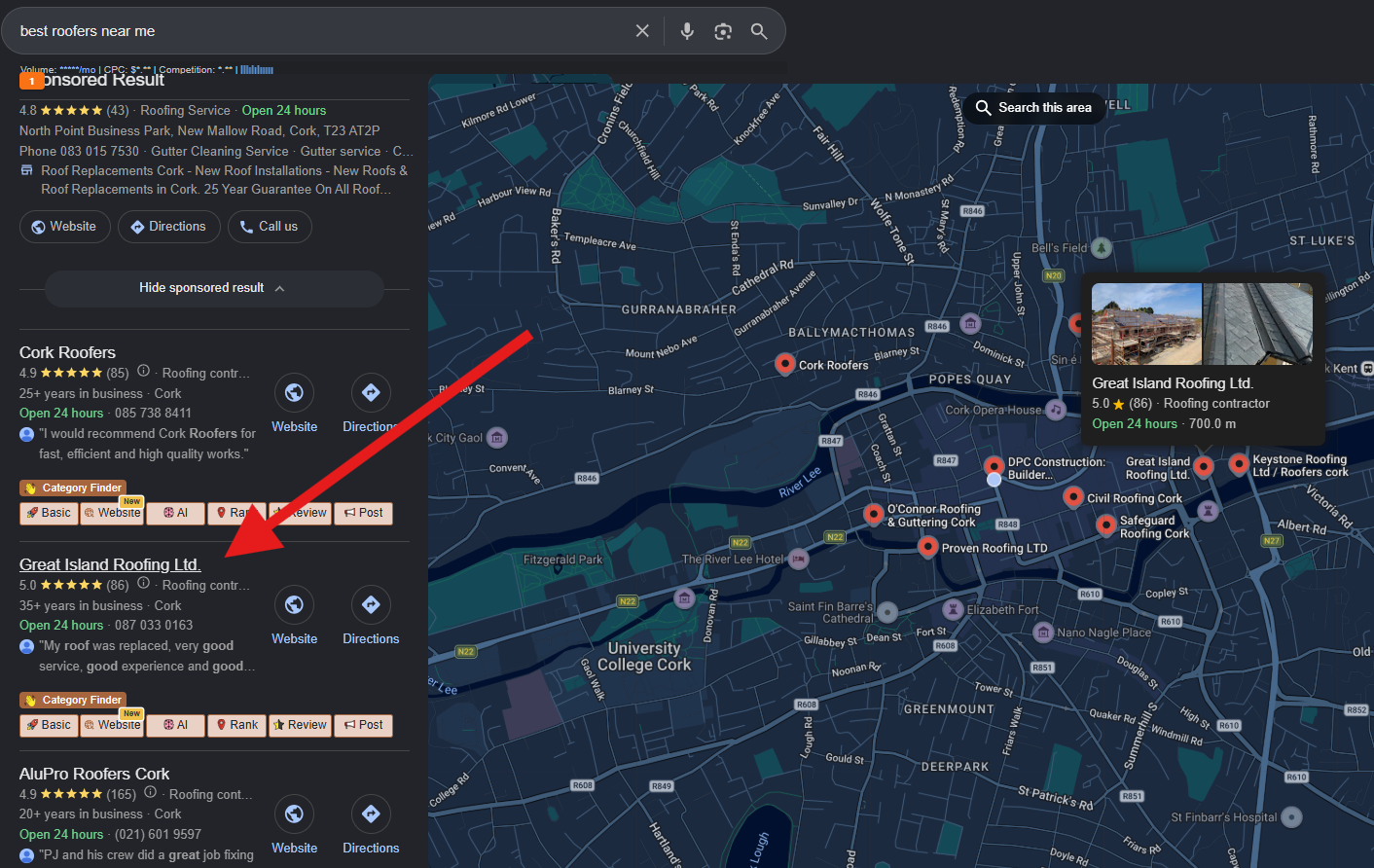Screen dimensions: 1374x868
Task: Clear the search query with the X icon
Action: pyautogui.click(x=642, y=31)
